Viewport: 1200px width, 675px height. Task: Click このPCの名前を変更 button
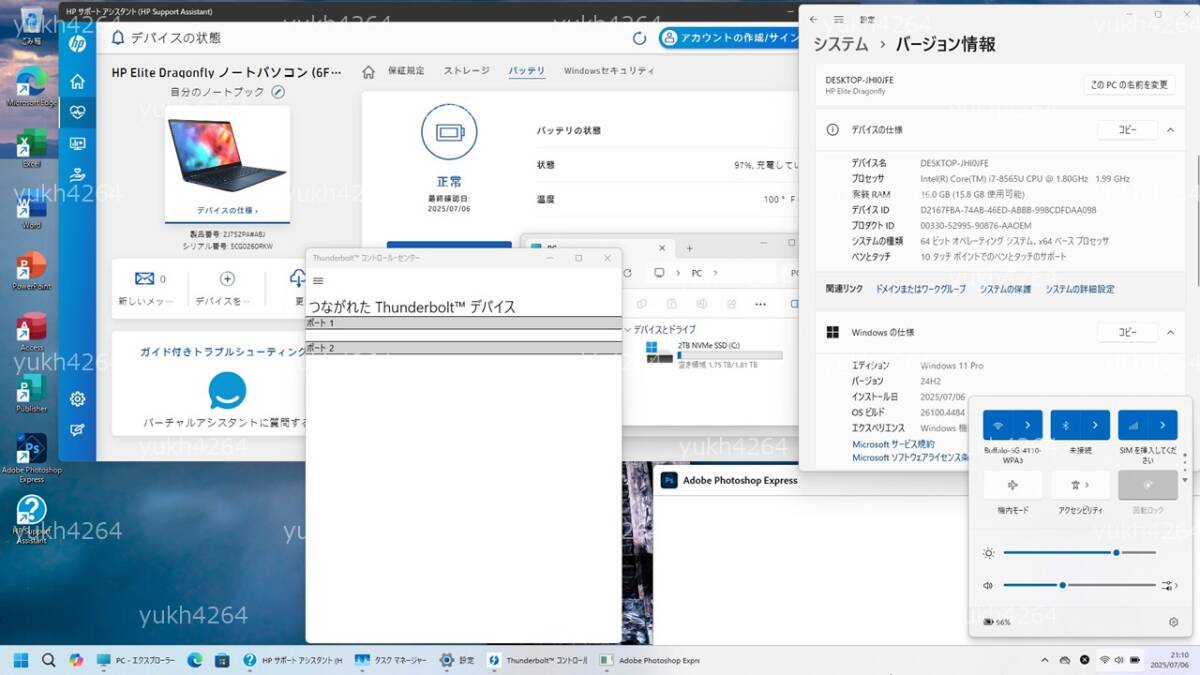pos(1128,85)
